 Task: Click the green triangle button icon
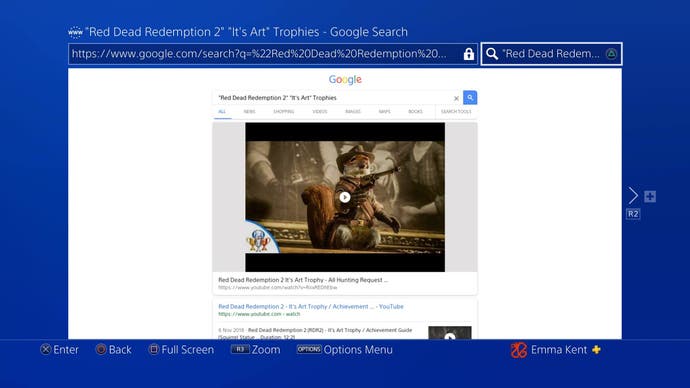click(x=611, y=54)
